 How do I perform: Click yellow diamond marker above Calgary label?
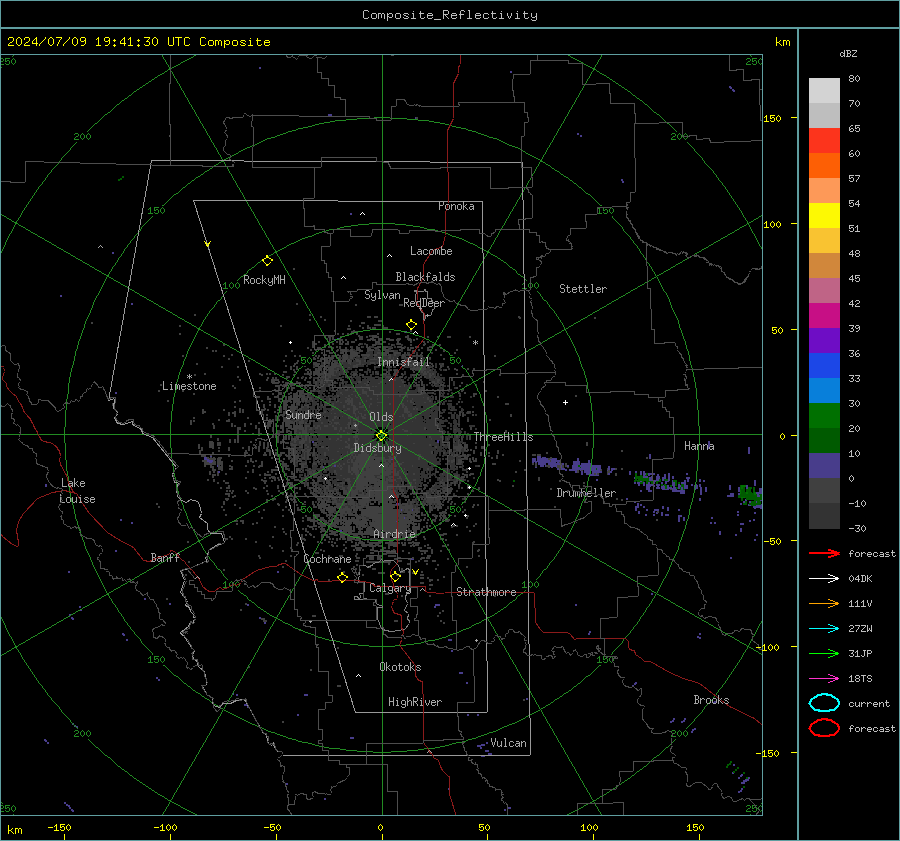pos(395,576)
